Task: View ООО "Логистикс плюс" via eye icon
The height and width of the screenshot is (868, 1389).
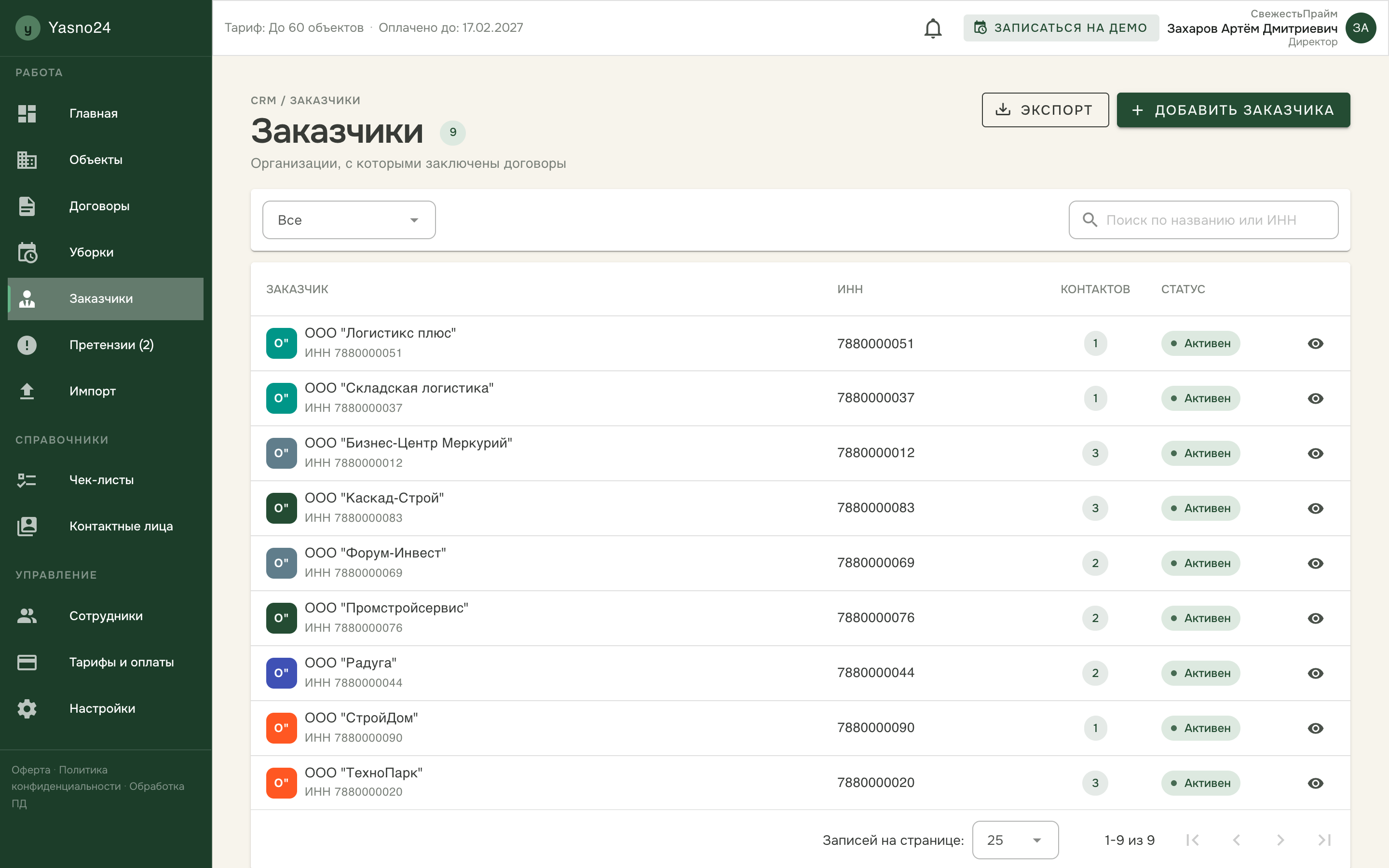Action: (1316, 343)
